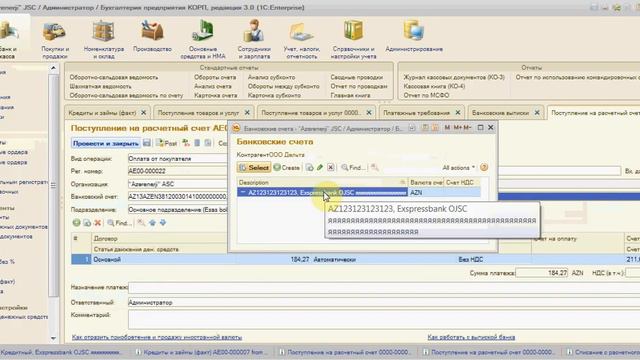This screenshot has width=640, height=360.
Task: Move row down with the blue down arrow
Action: click(163, 223)
